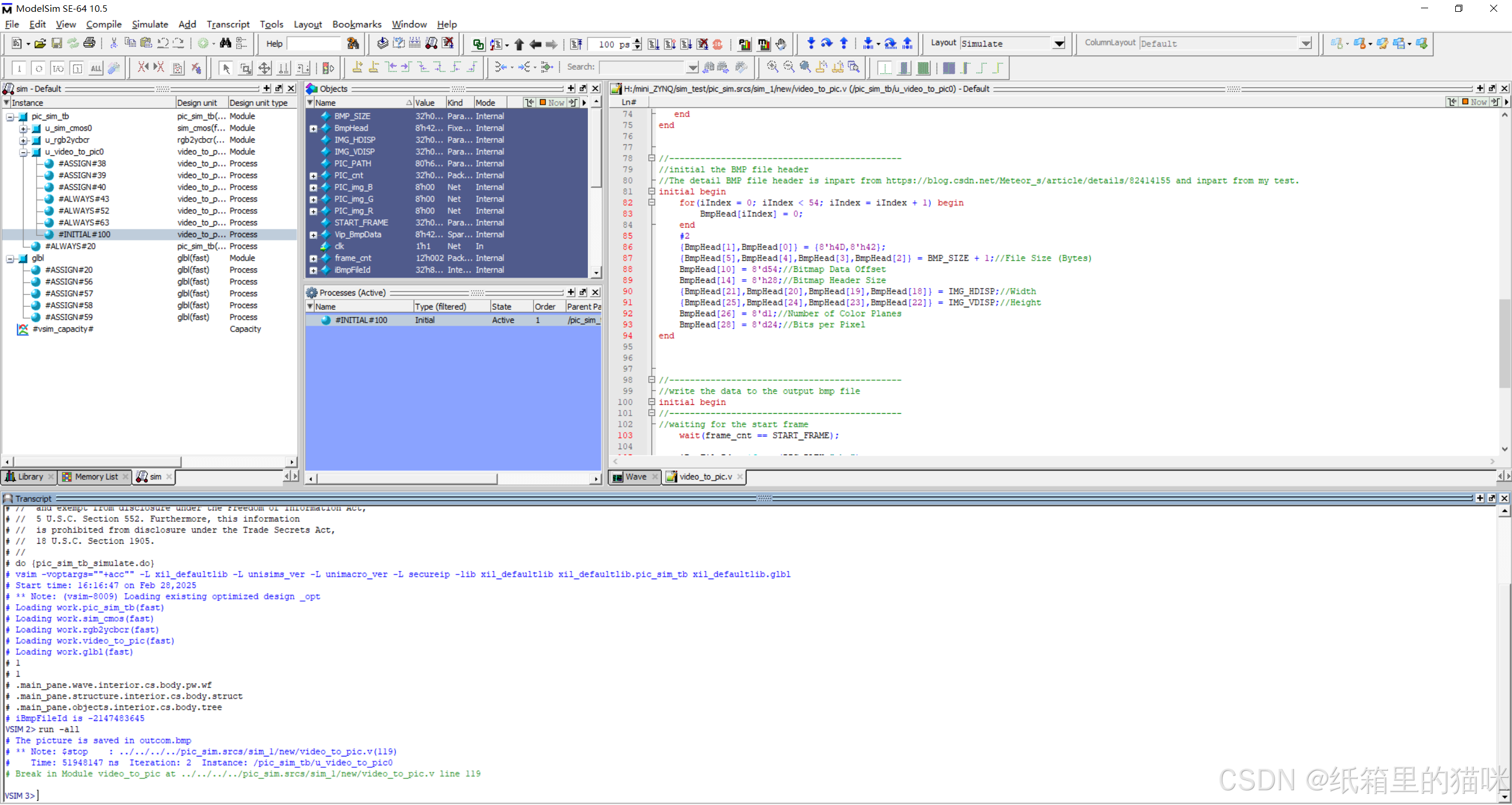The height and width of the screenshot is (805, 1512).
Task: Click the Open file icon in toolbar
Action: click(x=40, y=44)
